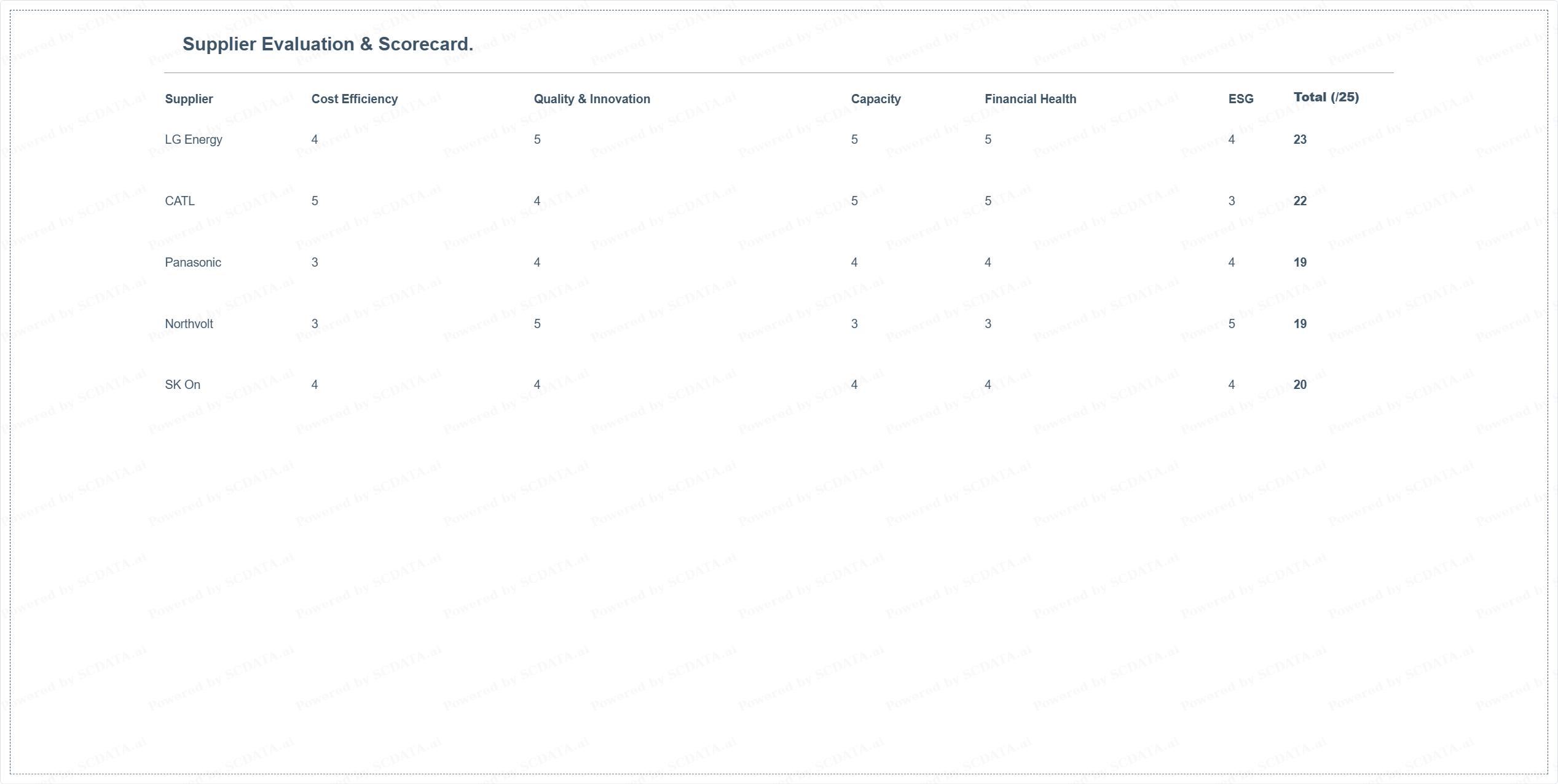
Task: Select the Quality & Innovation column header
Action: [x=592, y=99]
